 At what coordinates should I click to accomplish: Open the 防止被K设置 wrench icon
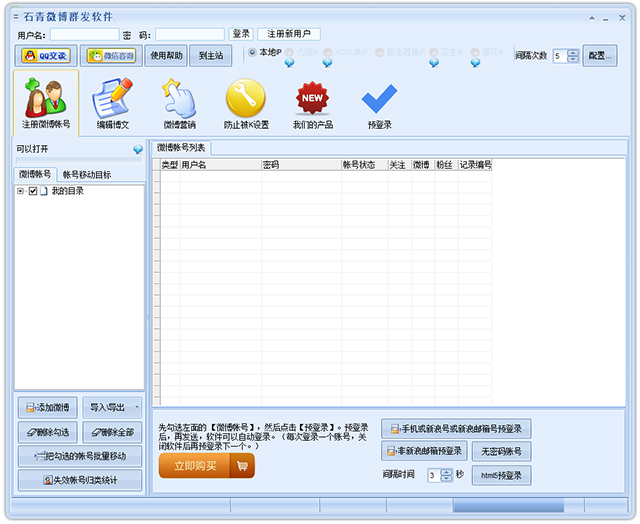(x=246, y=103)
